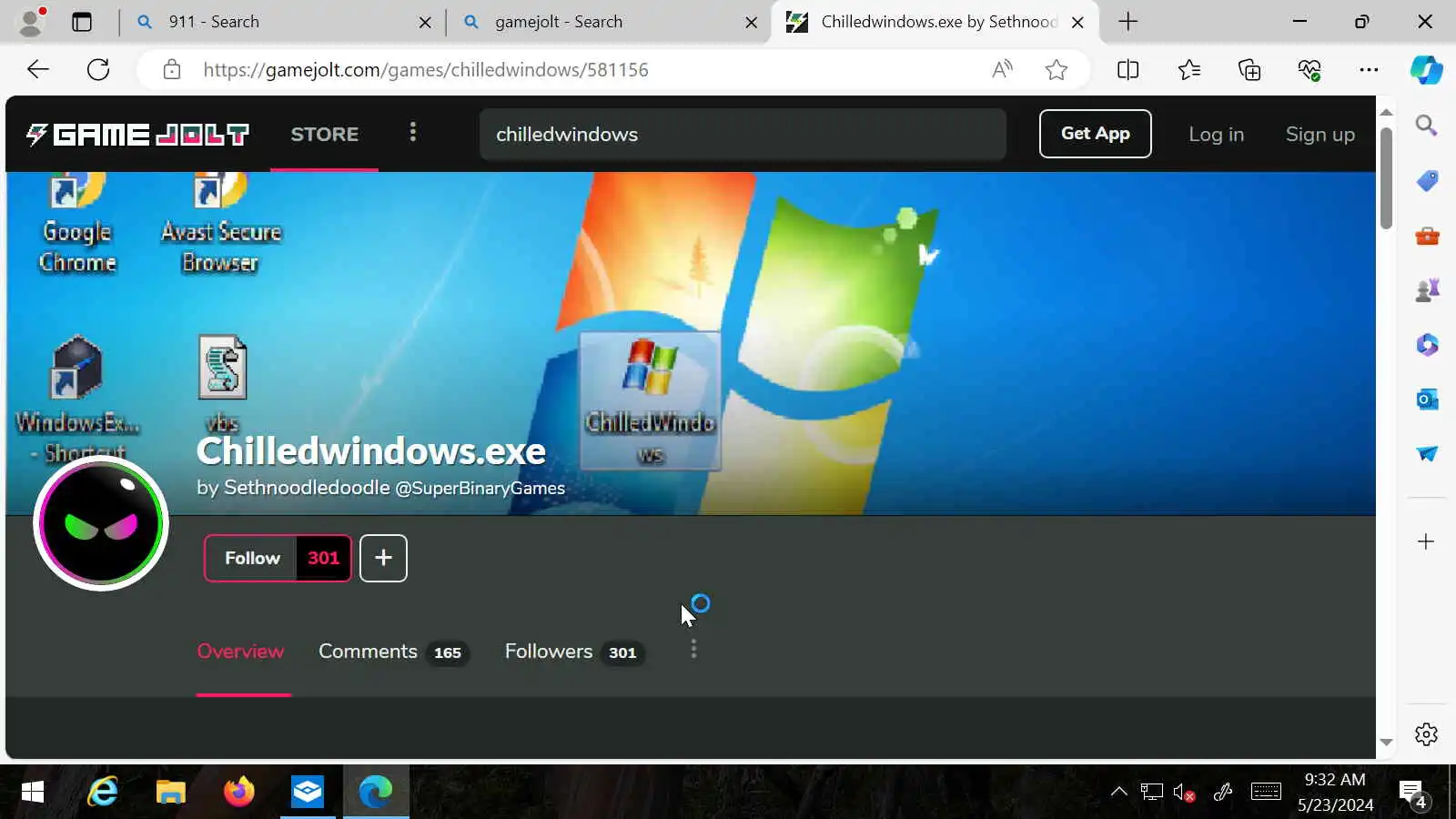Add this page to favorites
Viewport: 1456px width, 819px height.
(x=1057, y=69)
